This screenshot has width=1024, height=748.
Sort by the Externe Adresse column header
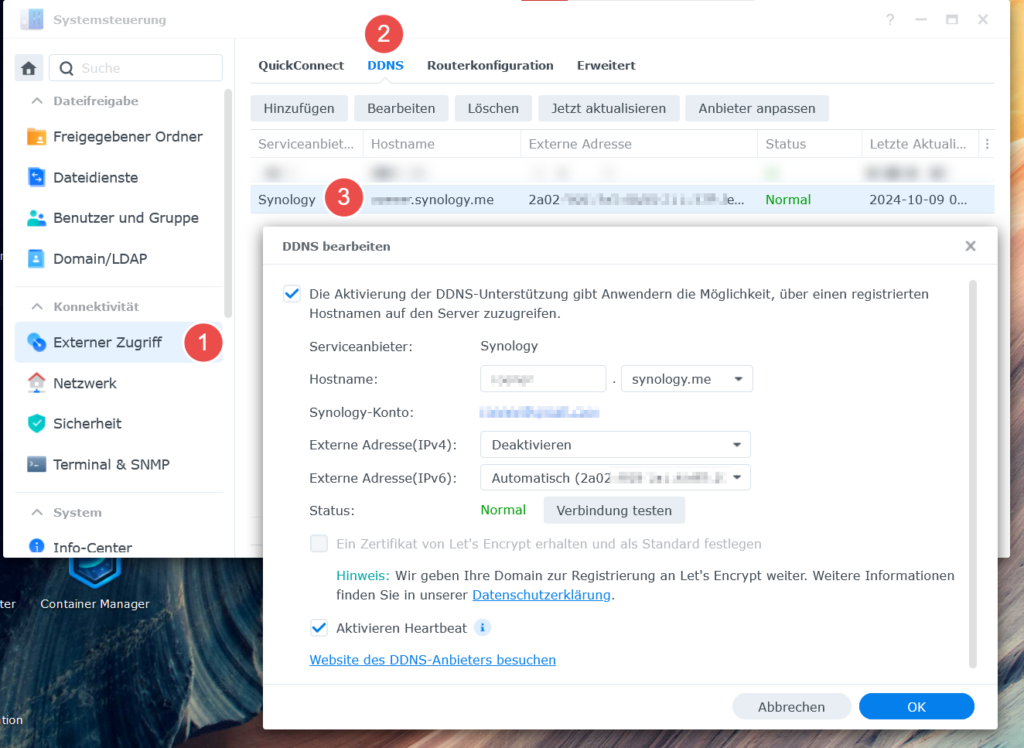(x=639, y=144)
